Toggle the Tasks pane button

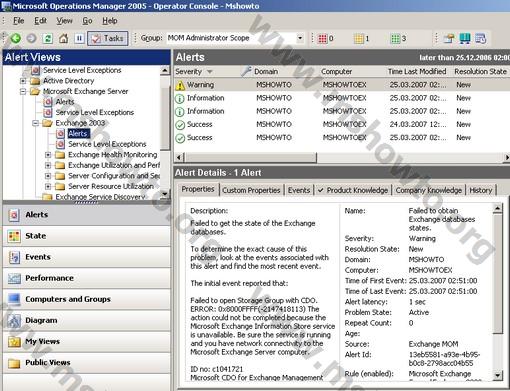click(x=108, y=38)
